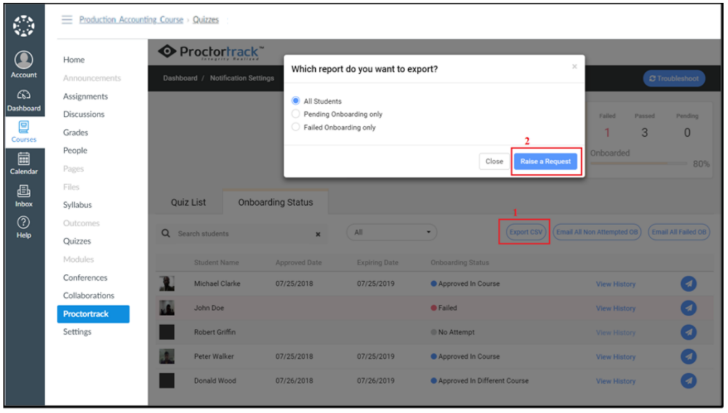Send message to John Doe
The image size is (728, 413).
689,308
